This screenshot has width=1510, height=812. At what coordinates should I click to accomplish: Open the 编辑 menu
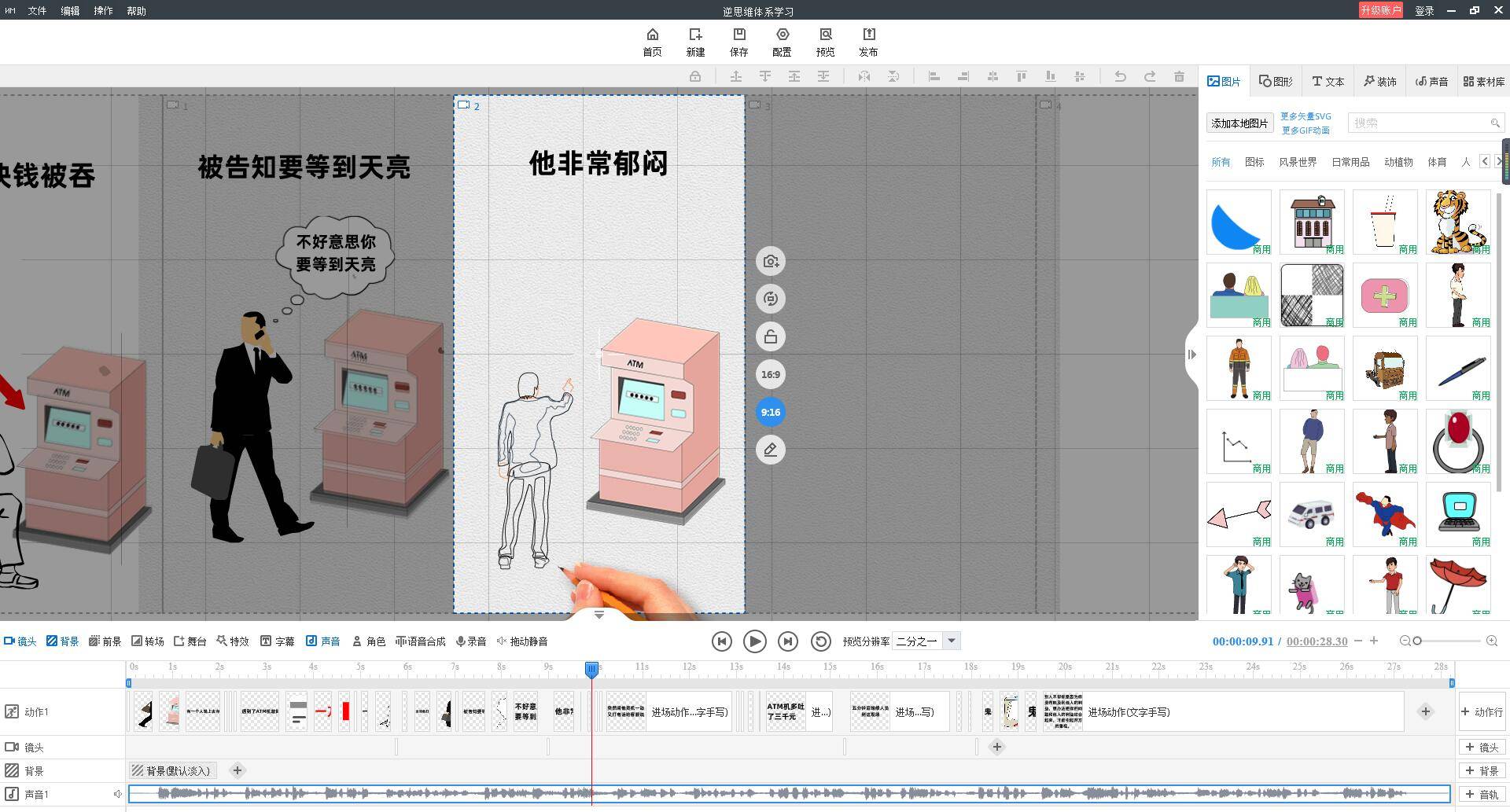pyautogui.click(x=70, y=11)
